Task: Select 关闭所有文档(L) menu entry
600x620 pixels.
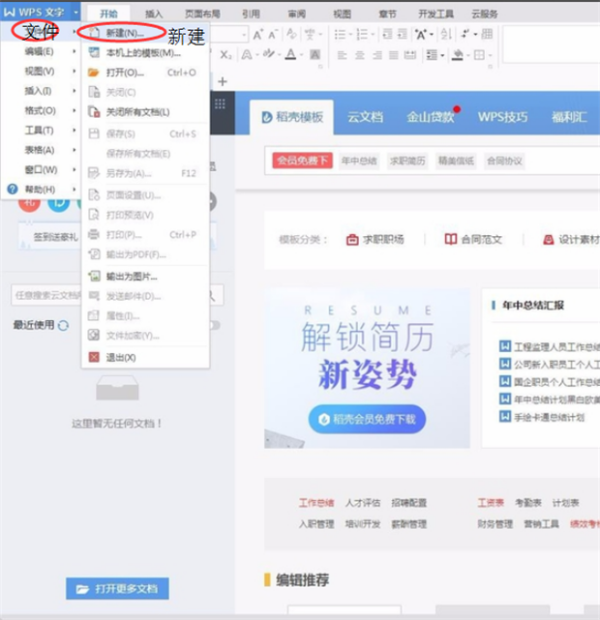Action: click(x=145, y=112)
